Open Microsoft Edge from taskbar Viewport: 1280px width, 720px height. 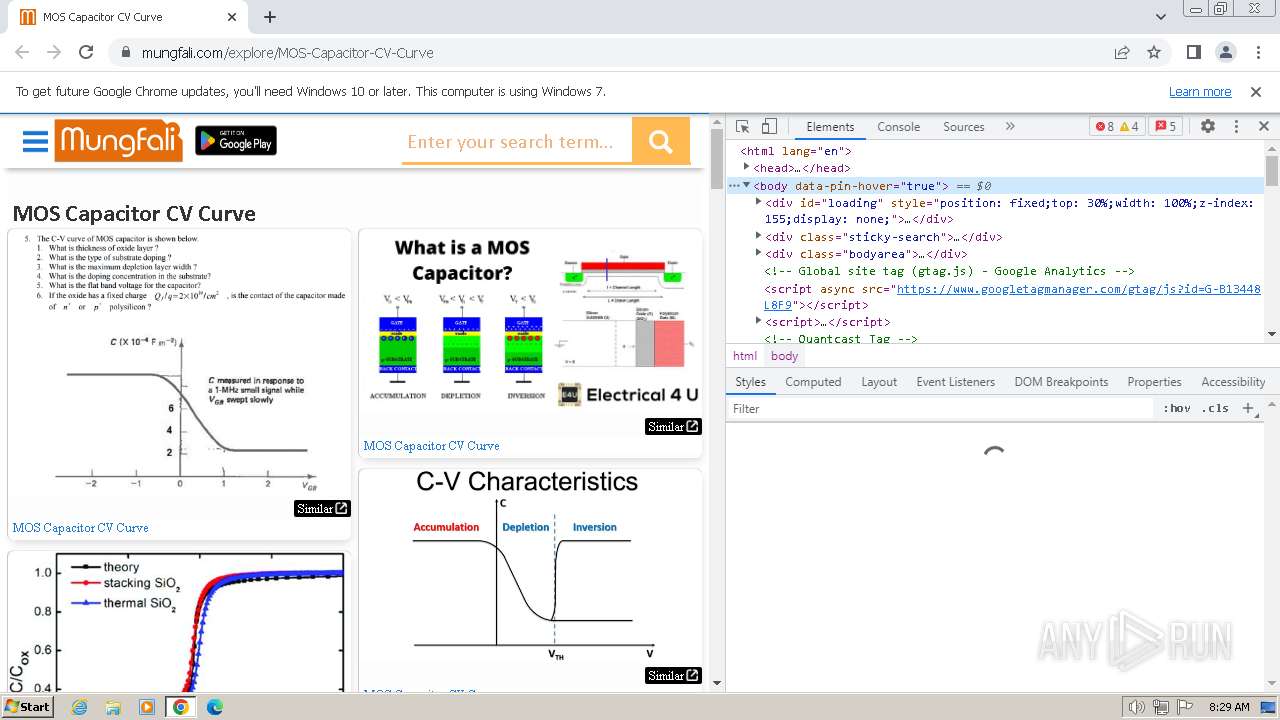click(214, 707)
